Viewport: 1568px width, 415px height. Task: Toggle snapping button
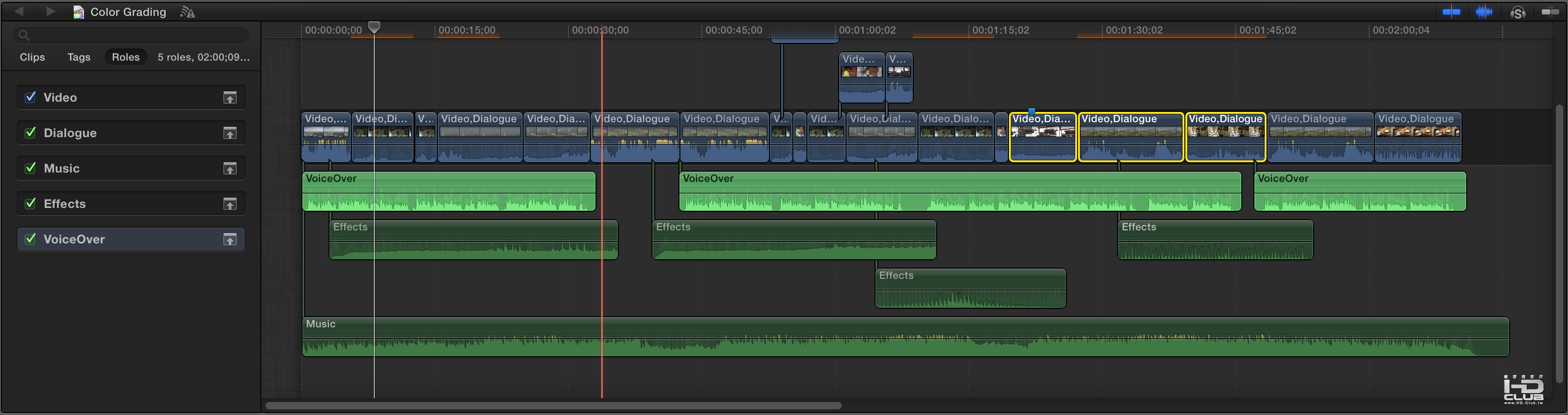(1550, 12)
